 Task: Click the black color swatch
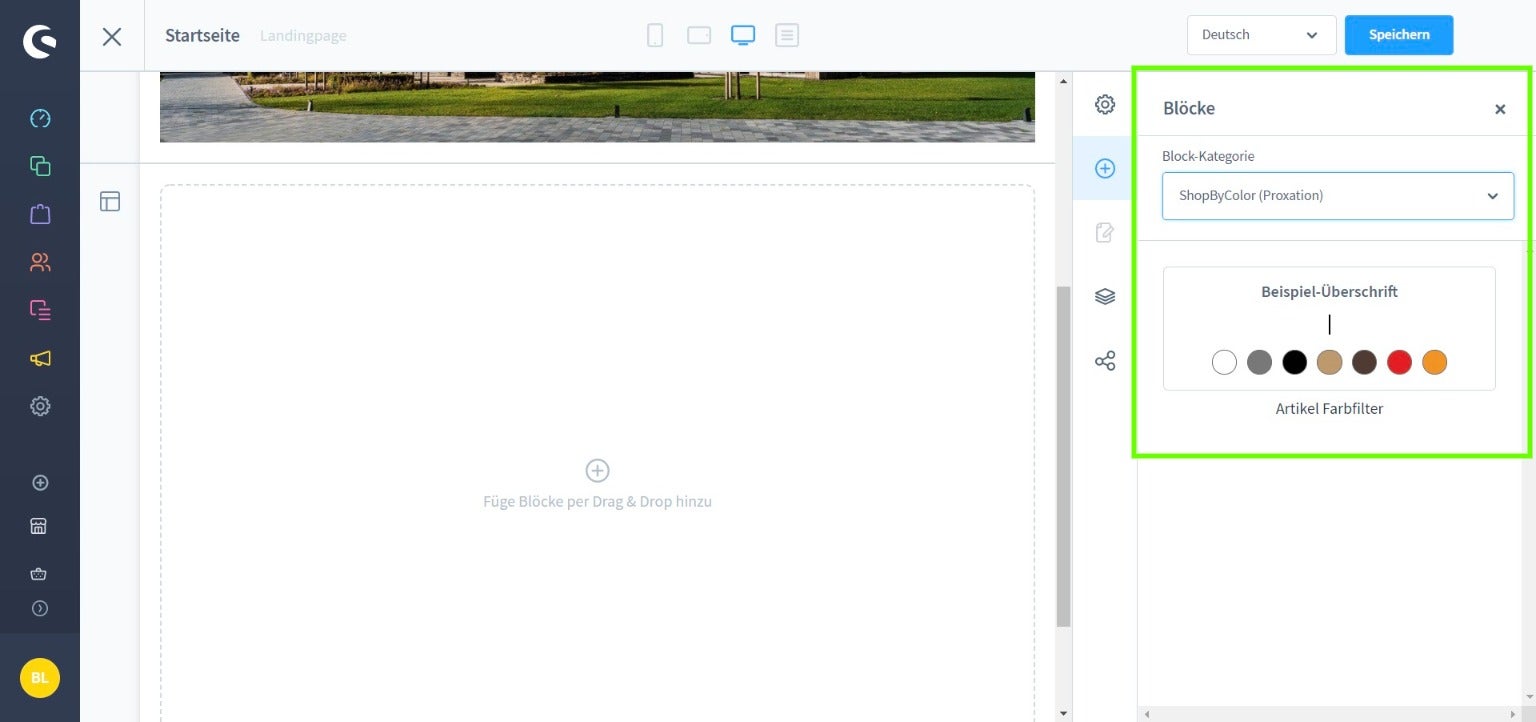(x=1294, y=362)
